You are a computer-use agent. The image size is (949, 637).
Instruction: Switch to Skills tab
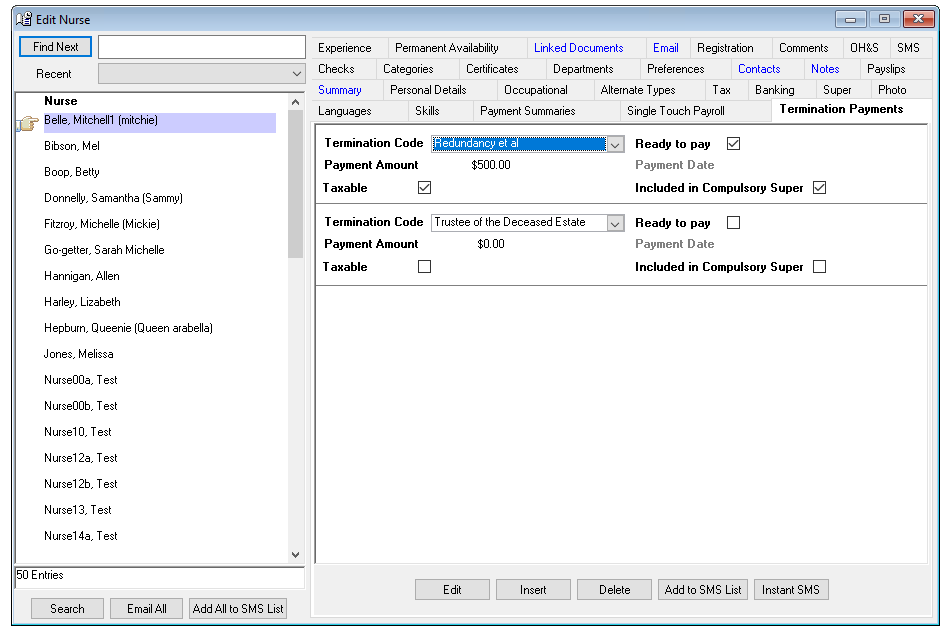(x=427, y=111)
